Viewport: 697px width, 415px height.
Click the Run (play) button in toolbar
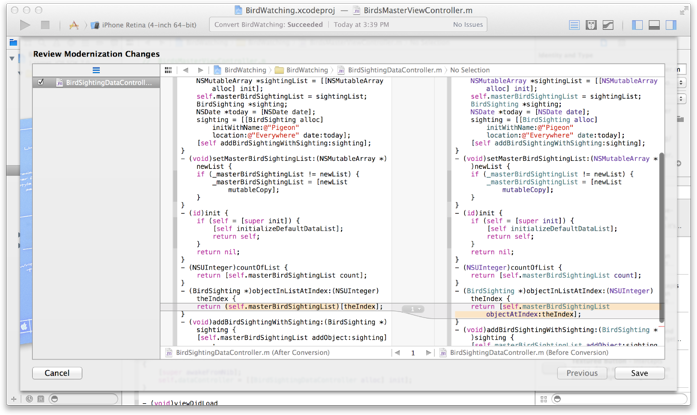(x=25, y=25)
